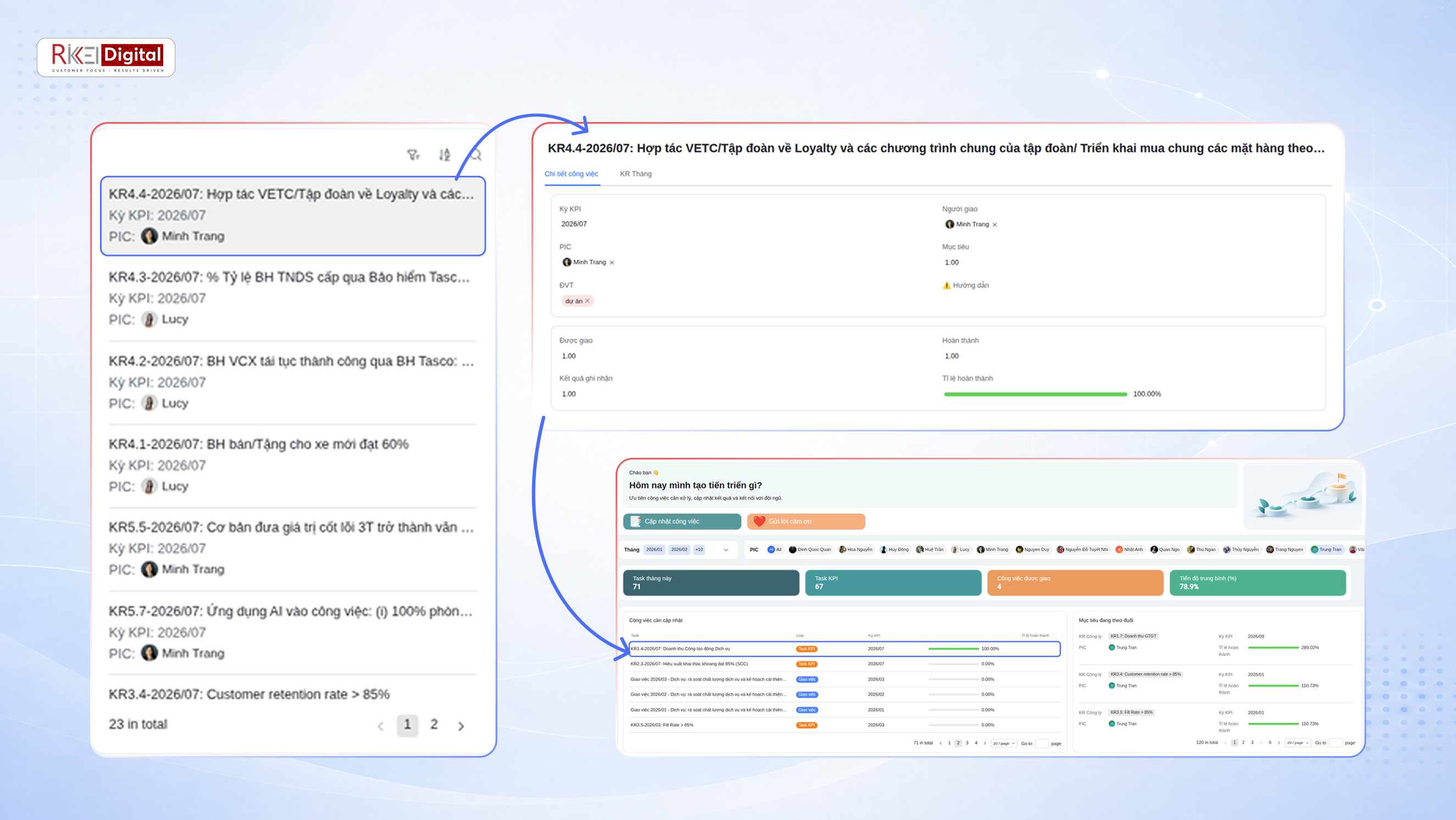Click the sort order icon above the KR list

point(445,154)
